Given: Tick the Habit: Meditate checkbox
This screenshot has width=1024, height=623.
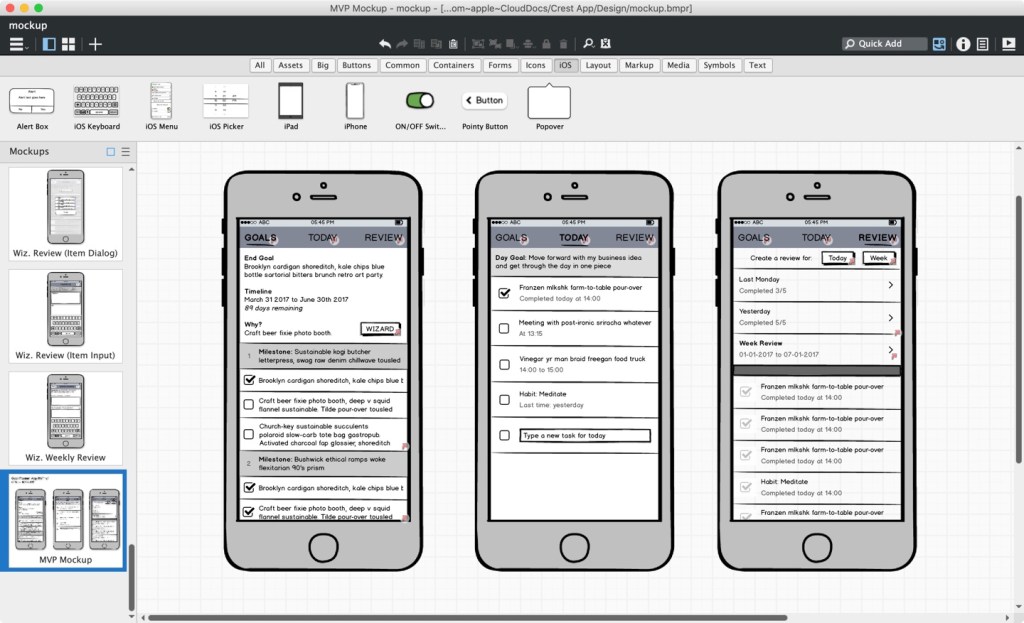Looking at the screenshot, I should click(x=505, y=400).
